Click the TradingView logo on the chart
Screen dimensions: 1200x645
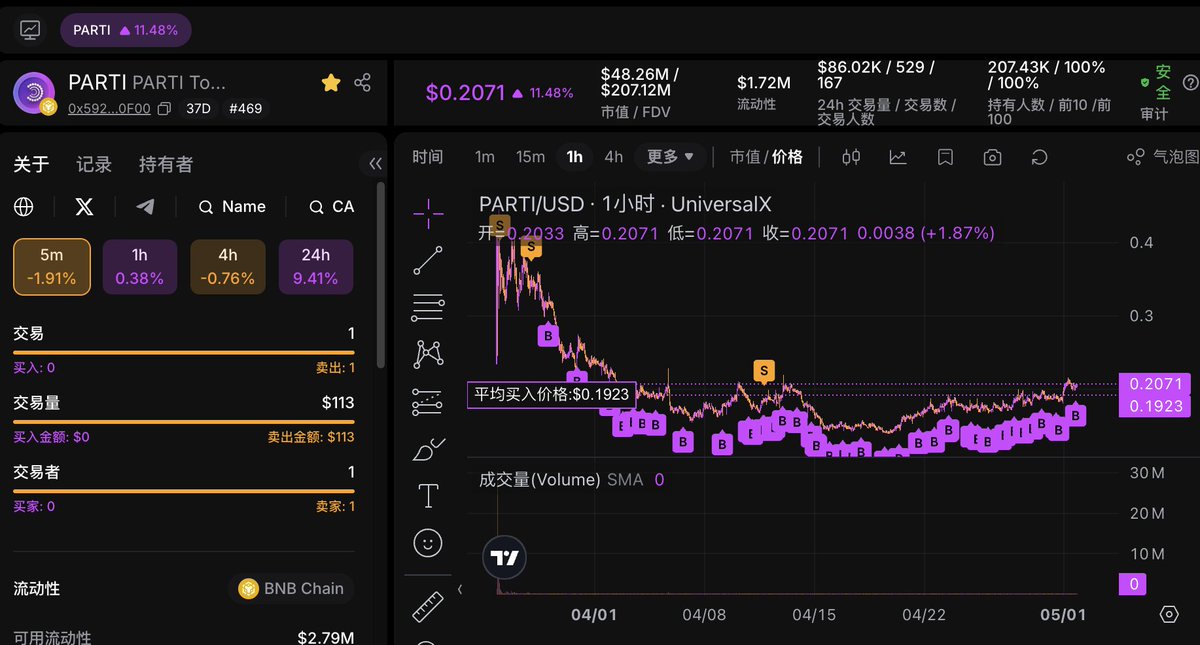(x=505, y=558)
